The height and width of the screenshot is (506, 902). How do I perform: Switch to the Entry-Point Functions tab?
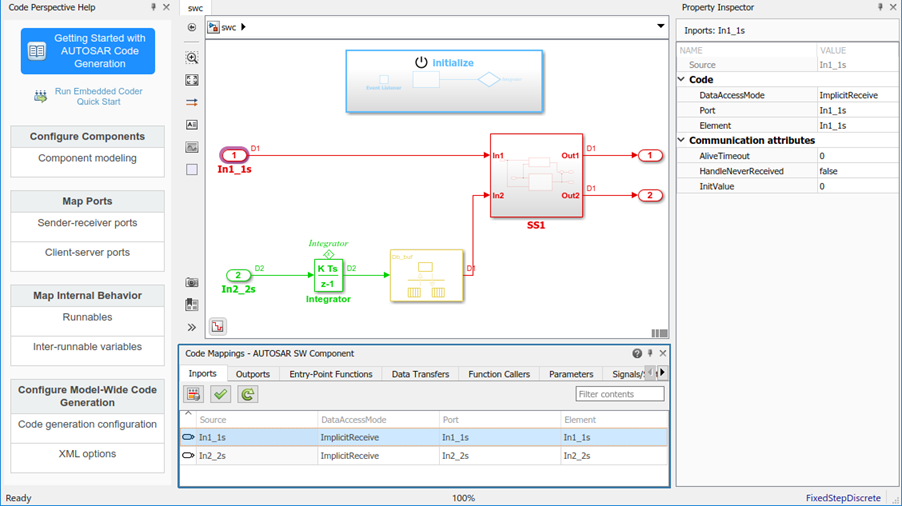tap(331, 374)
